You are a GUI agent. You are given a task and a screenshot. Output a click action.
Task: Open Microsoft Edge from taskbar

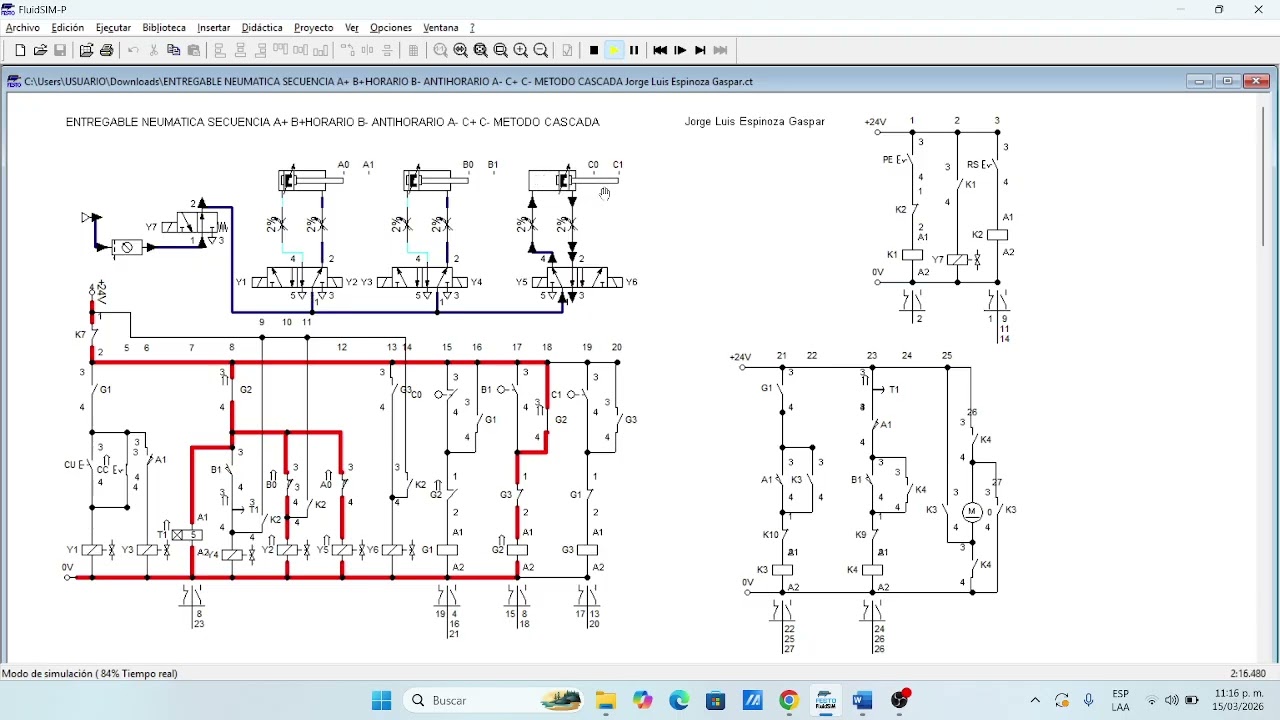coord(679,701)
